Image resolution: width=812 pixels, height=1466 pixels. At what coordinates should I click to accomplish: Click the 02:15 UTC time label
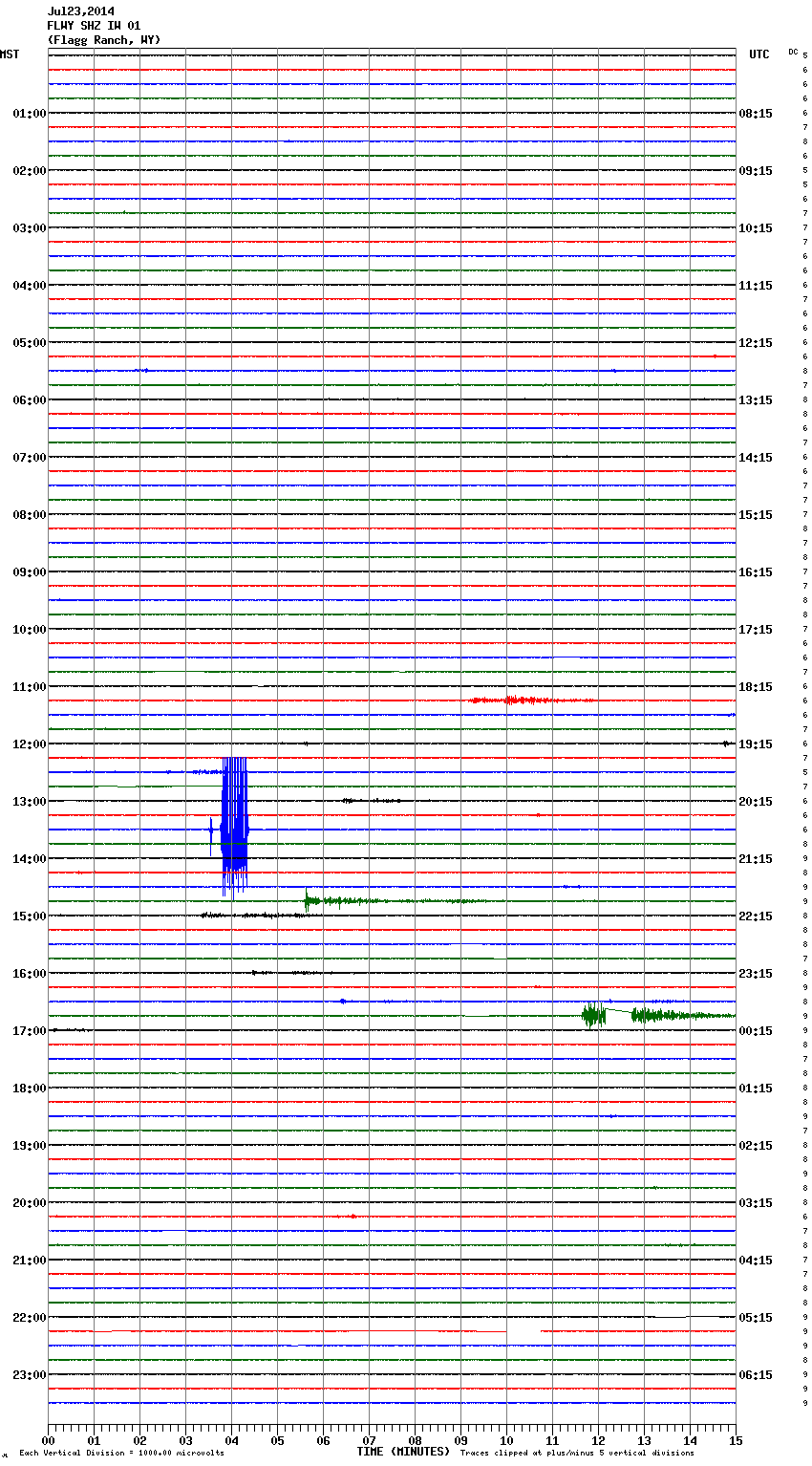tap(756, 1146)
